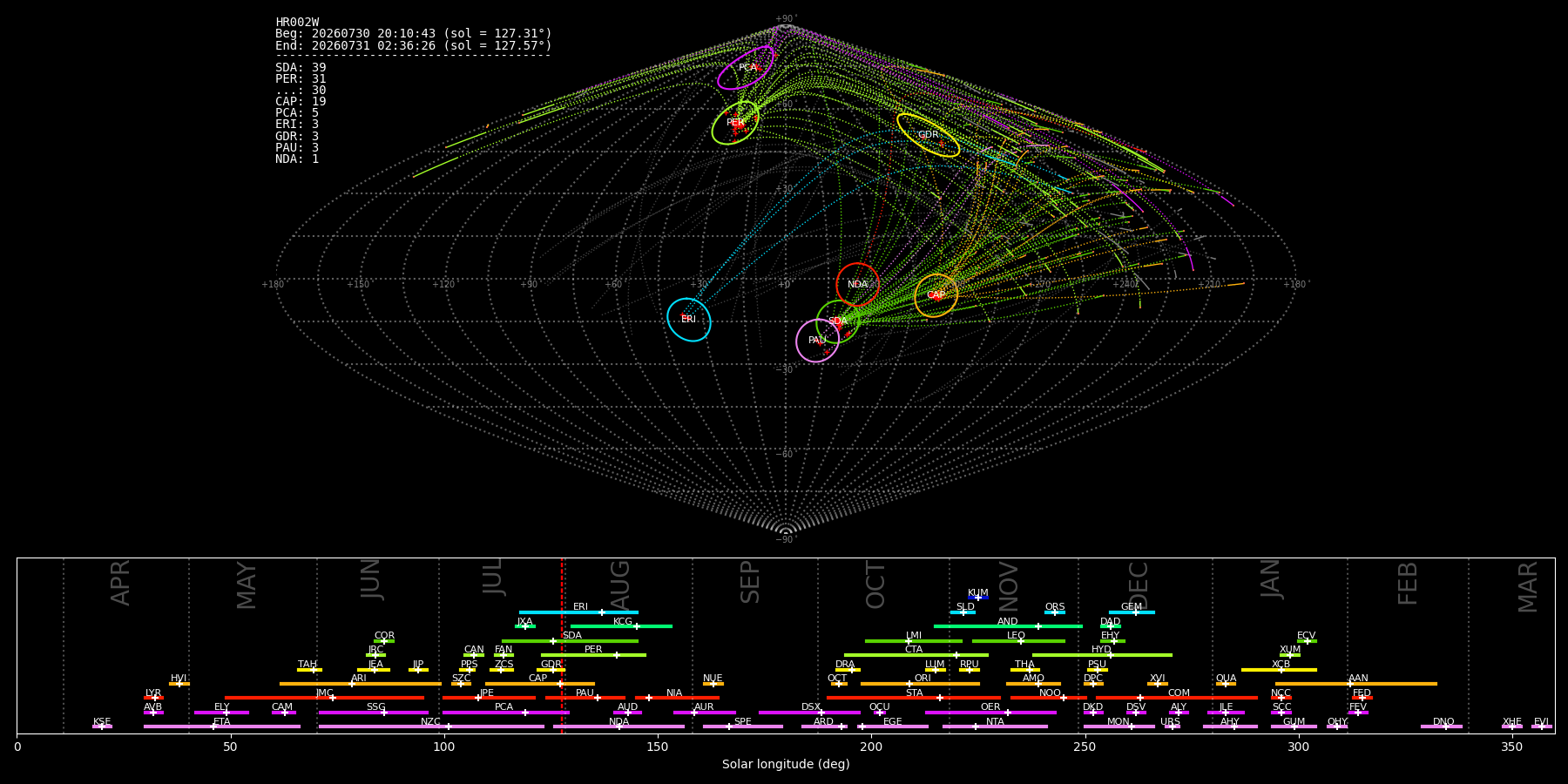Select the KUM blue shower marker
The height and width of the screenshot is (784, 1568).
pyautogui.click(x=978, y=598)
